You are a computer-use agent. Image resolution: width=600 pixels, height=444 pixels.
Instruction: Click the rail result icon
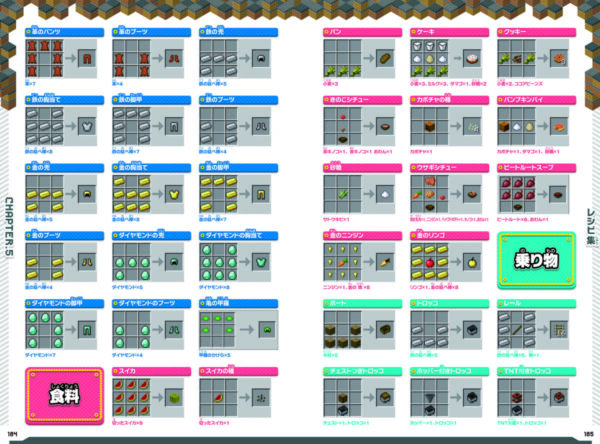(x=558, y=330)
